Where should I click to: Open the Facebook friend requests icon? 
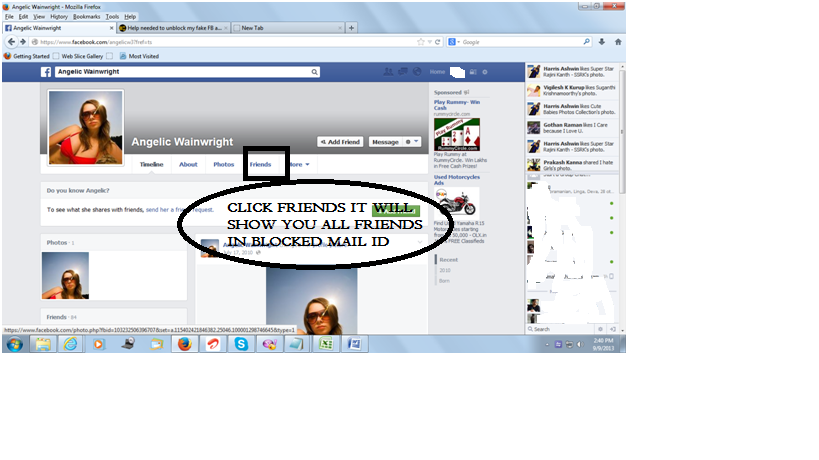pos(388,72)
